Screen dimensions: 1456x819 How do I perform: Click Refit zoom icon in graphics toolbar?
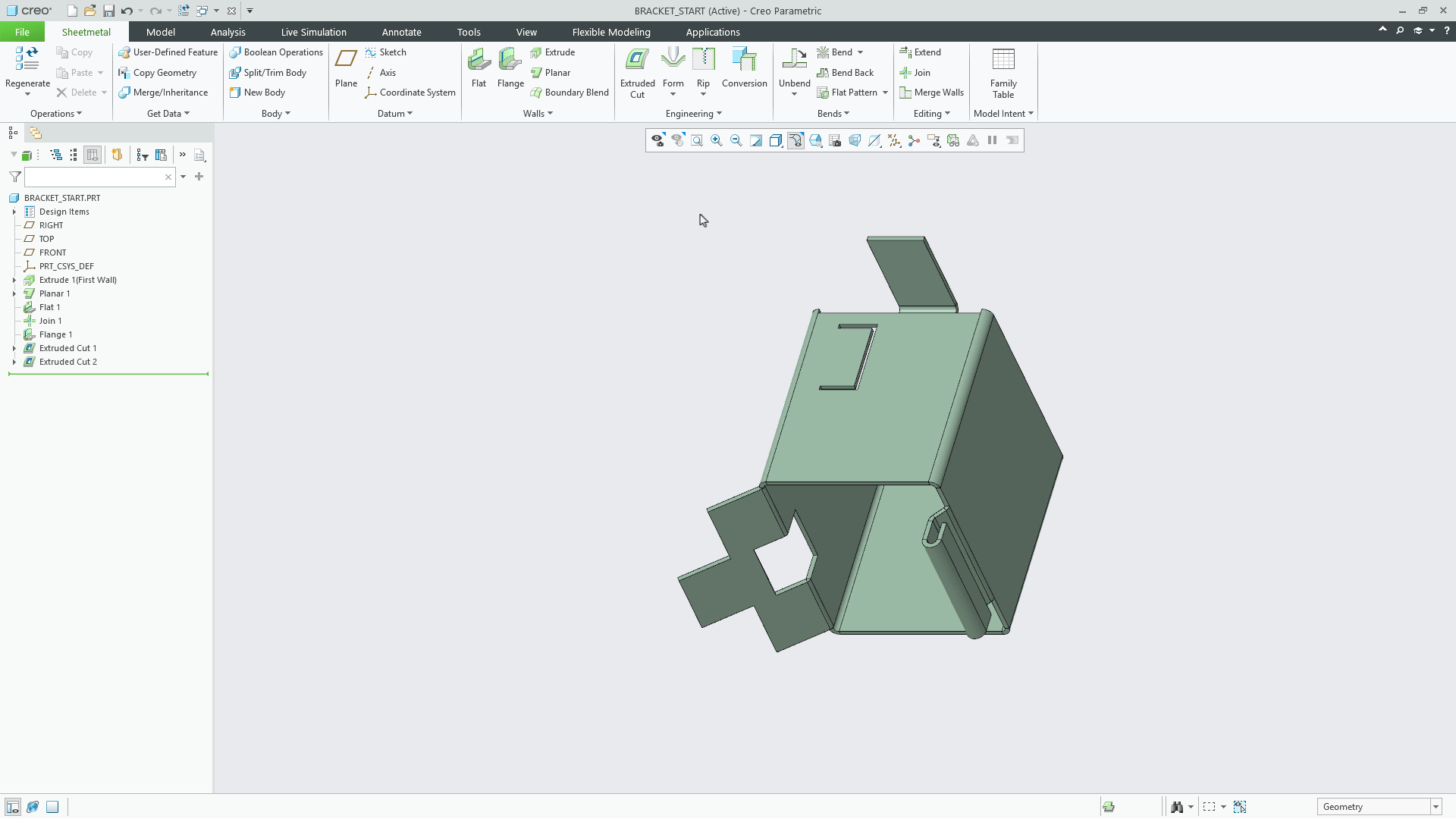pyautogui.click(x=696, y=140)
